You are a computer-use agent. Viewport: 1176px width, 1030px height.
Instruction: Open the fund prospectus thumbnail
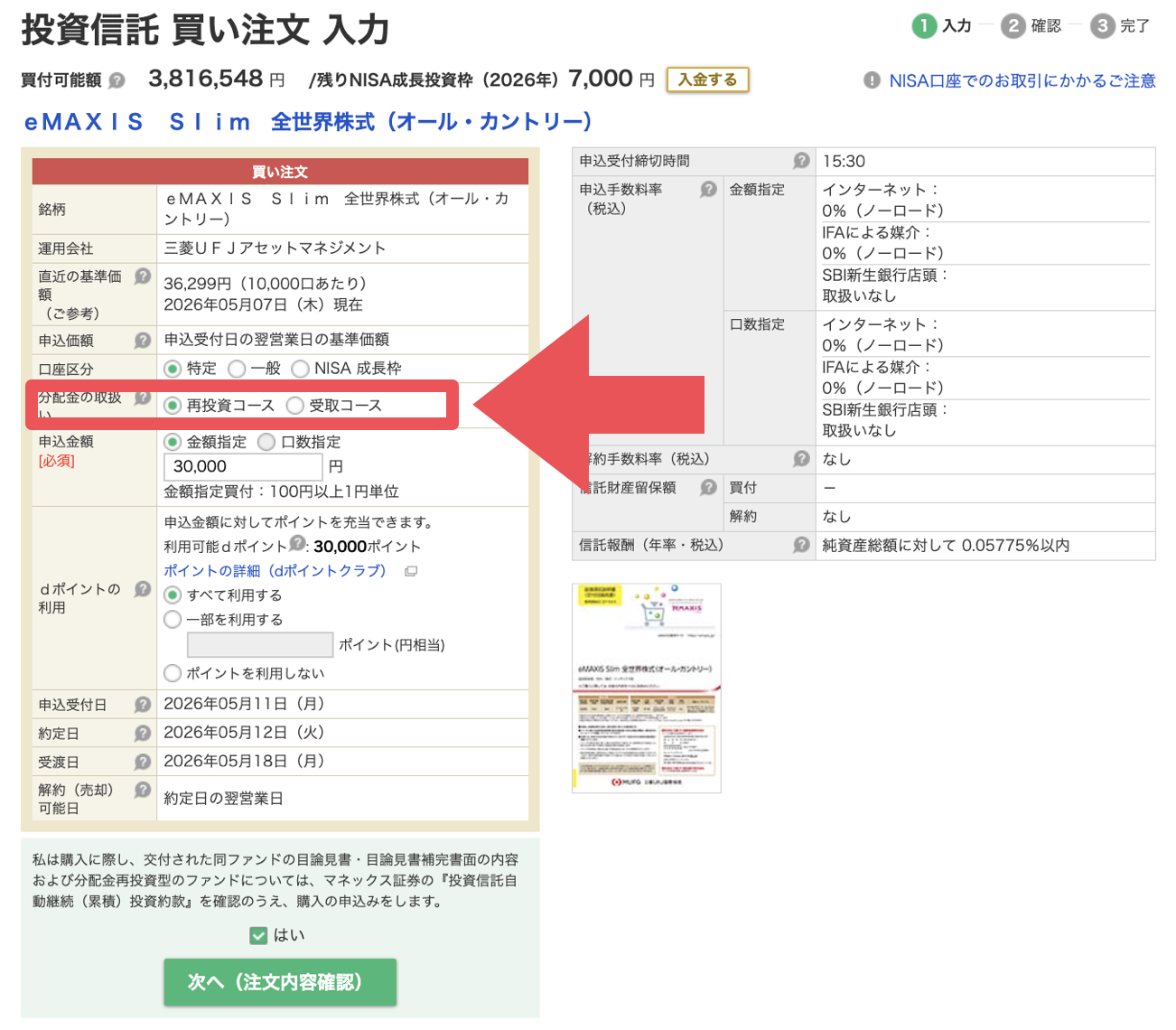[x=647, y=688]
